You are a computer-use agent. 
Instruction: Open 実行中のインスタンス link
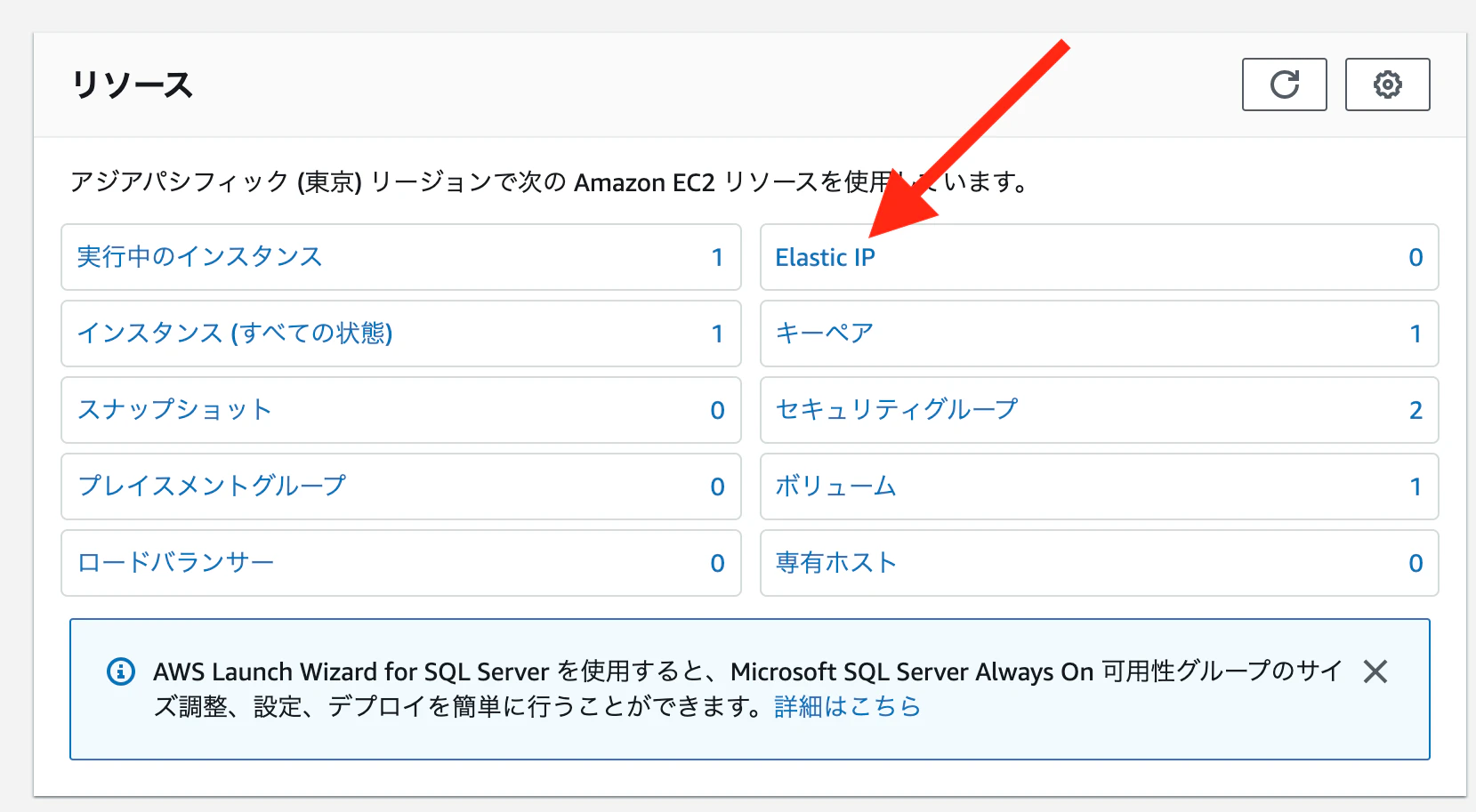[x=199, y=257]
